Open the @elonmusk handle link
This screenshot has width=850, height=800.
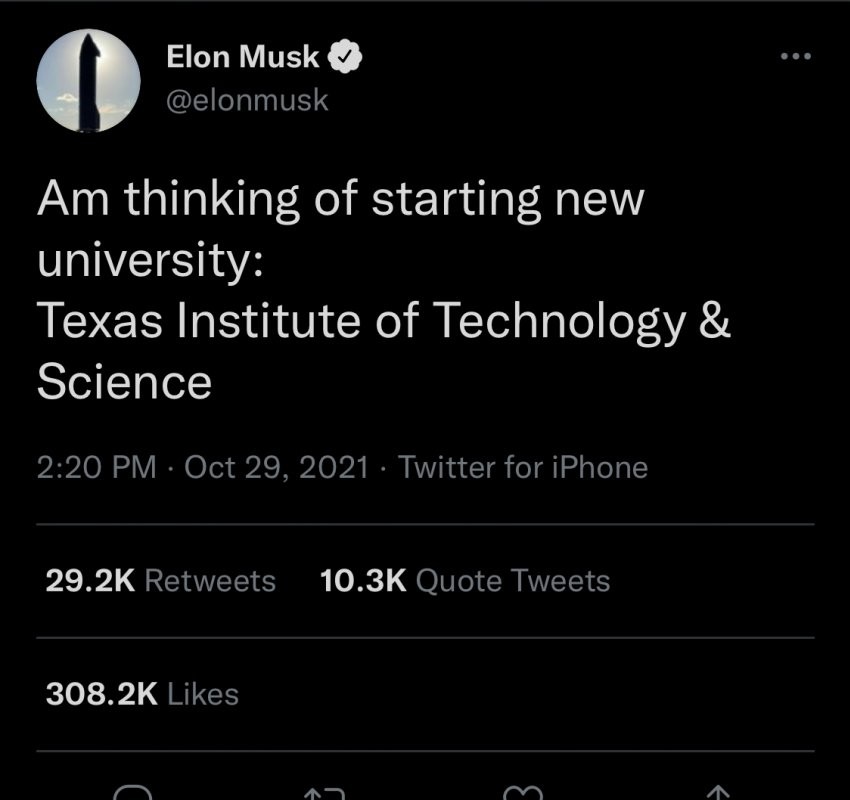click(247, 101)
